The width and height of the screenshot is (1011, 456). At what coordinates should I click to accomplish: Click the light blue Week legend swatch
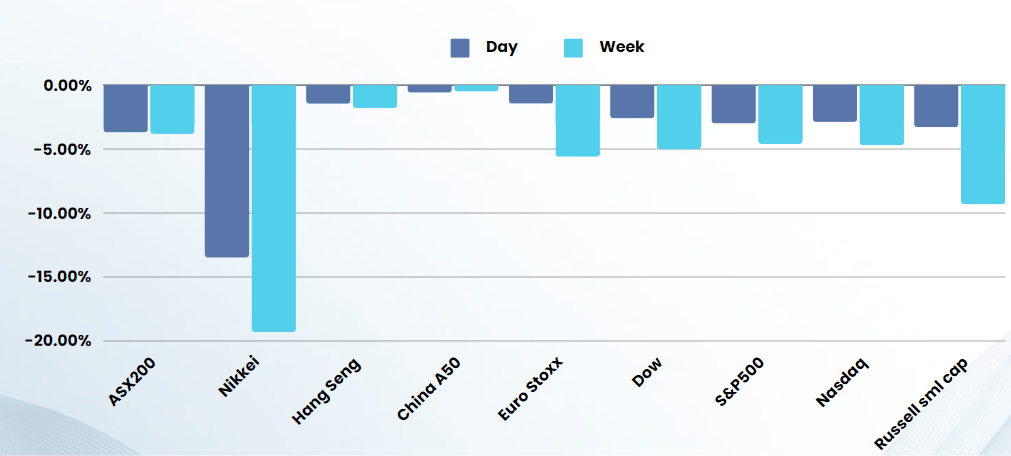(x=573, y=47)
